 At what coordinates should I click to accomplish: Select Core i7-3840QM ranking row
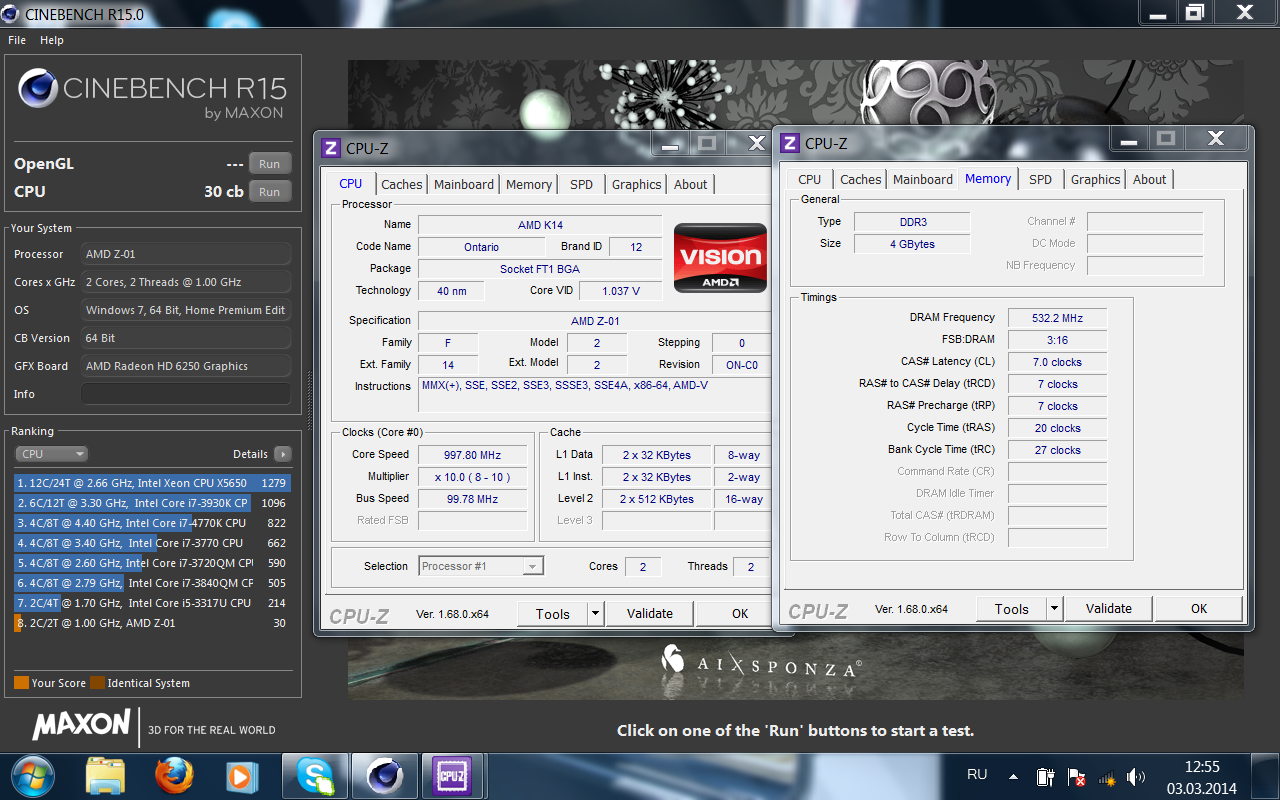[152, 583]
